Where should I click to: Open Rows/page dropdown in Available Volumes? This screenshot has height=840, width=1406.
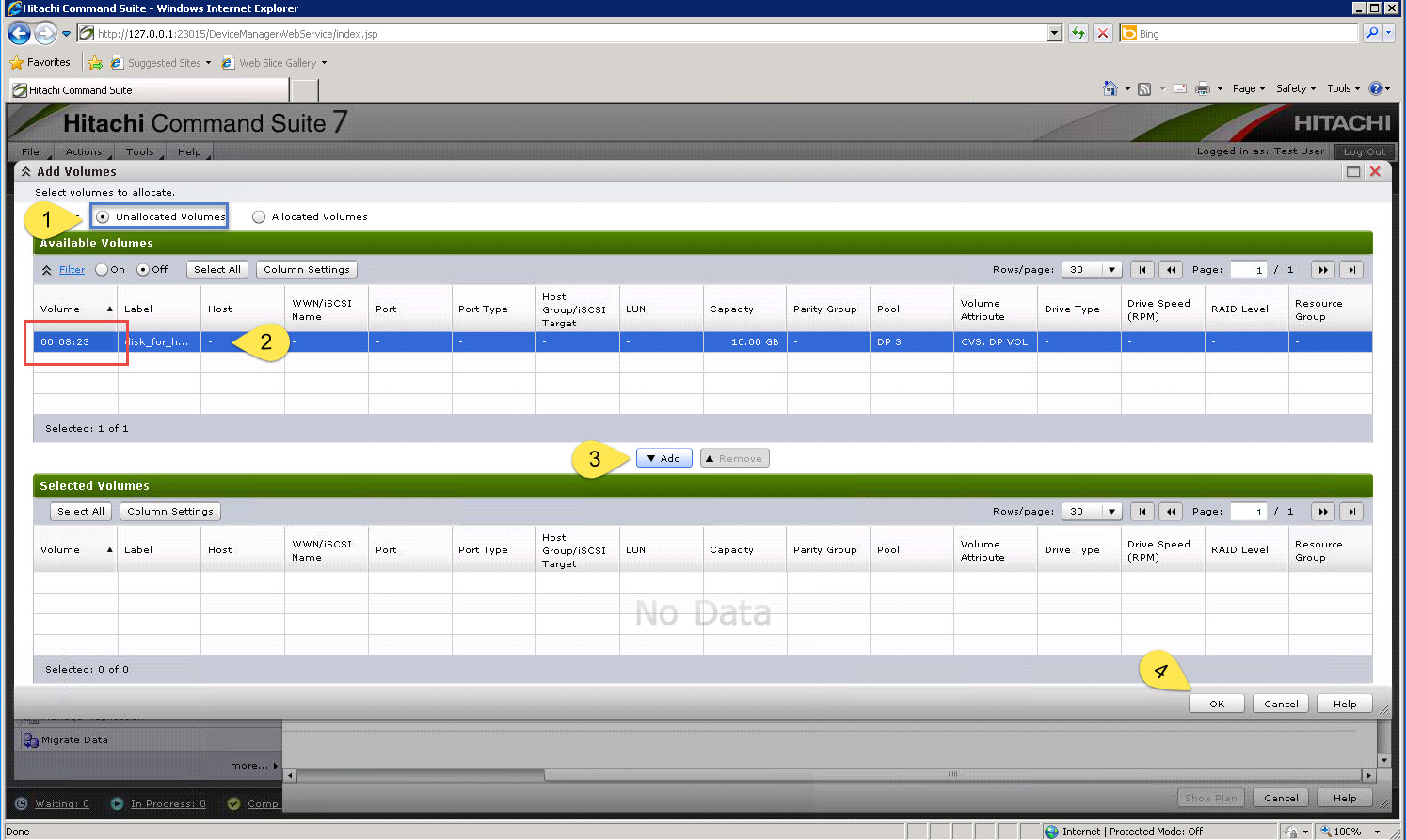[1092, 269]
